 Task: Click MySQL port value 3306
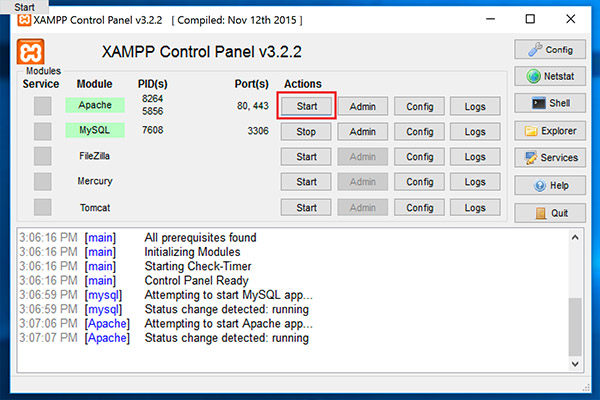tap(258, 131)
